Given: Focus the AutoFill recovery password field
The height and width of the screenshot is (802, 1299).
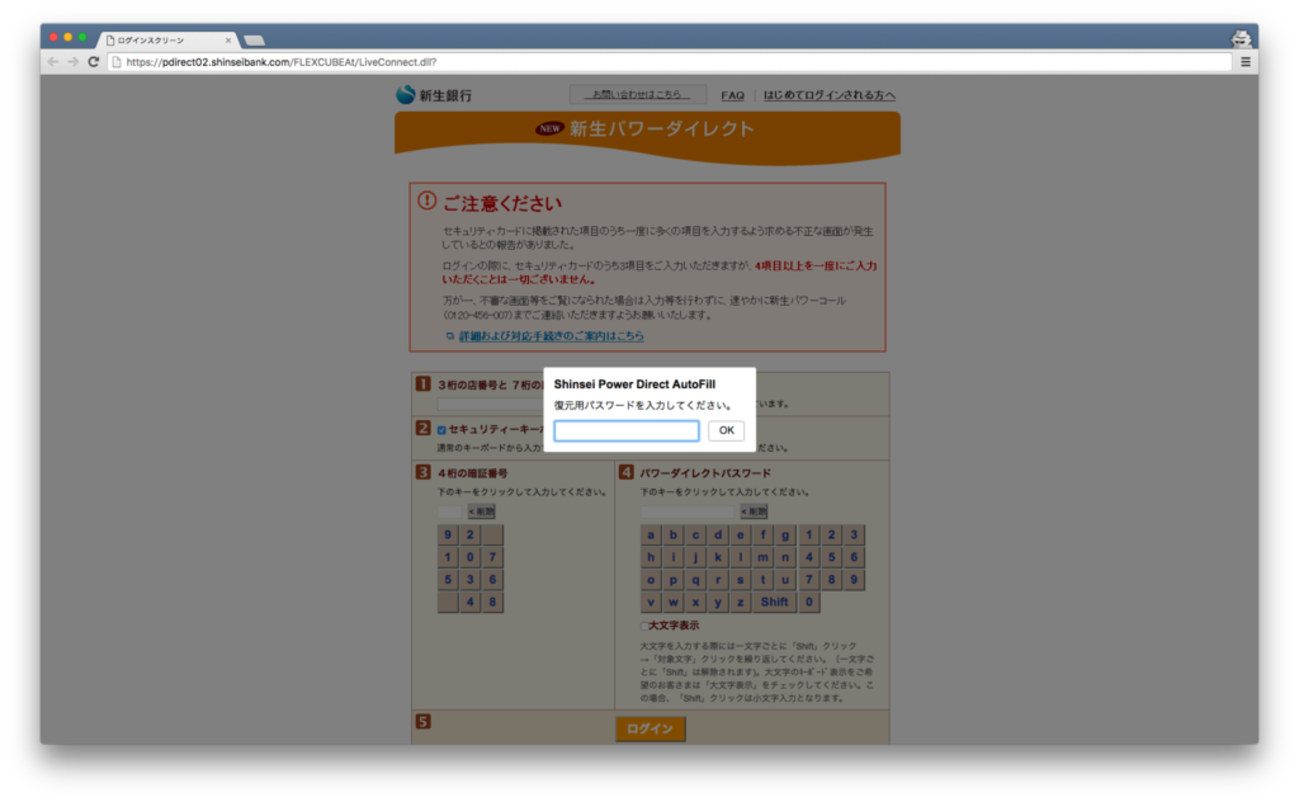Looking at the screenshot, I should [627, 430].
